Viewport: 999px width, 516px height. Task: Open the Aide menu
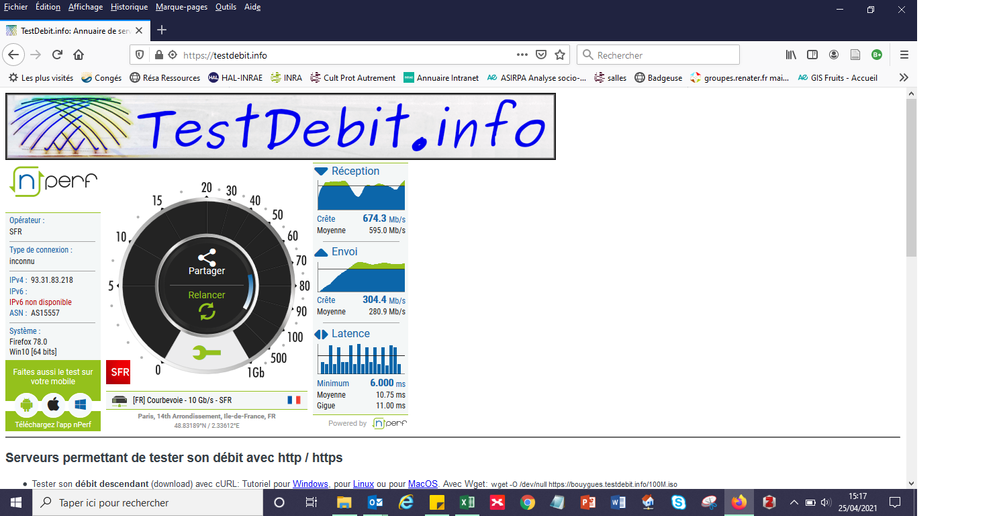click(x=252, y=7)
